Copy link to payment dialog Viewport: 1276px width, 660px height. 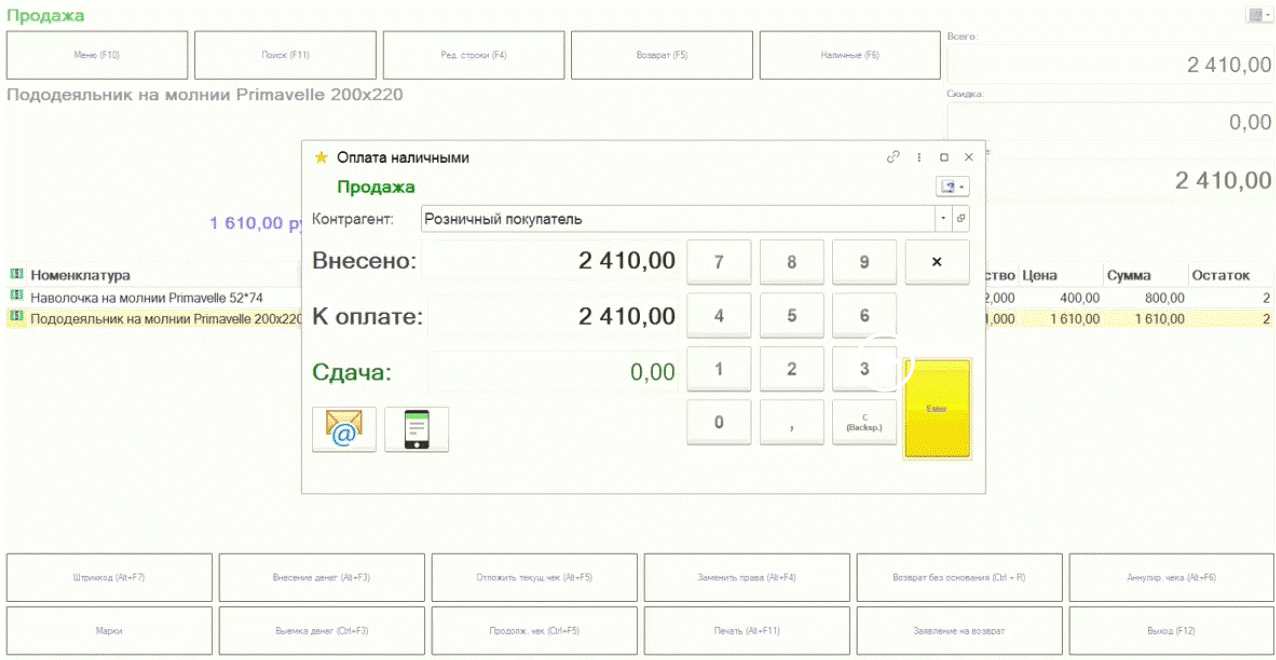coord(893,157)
